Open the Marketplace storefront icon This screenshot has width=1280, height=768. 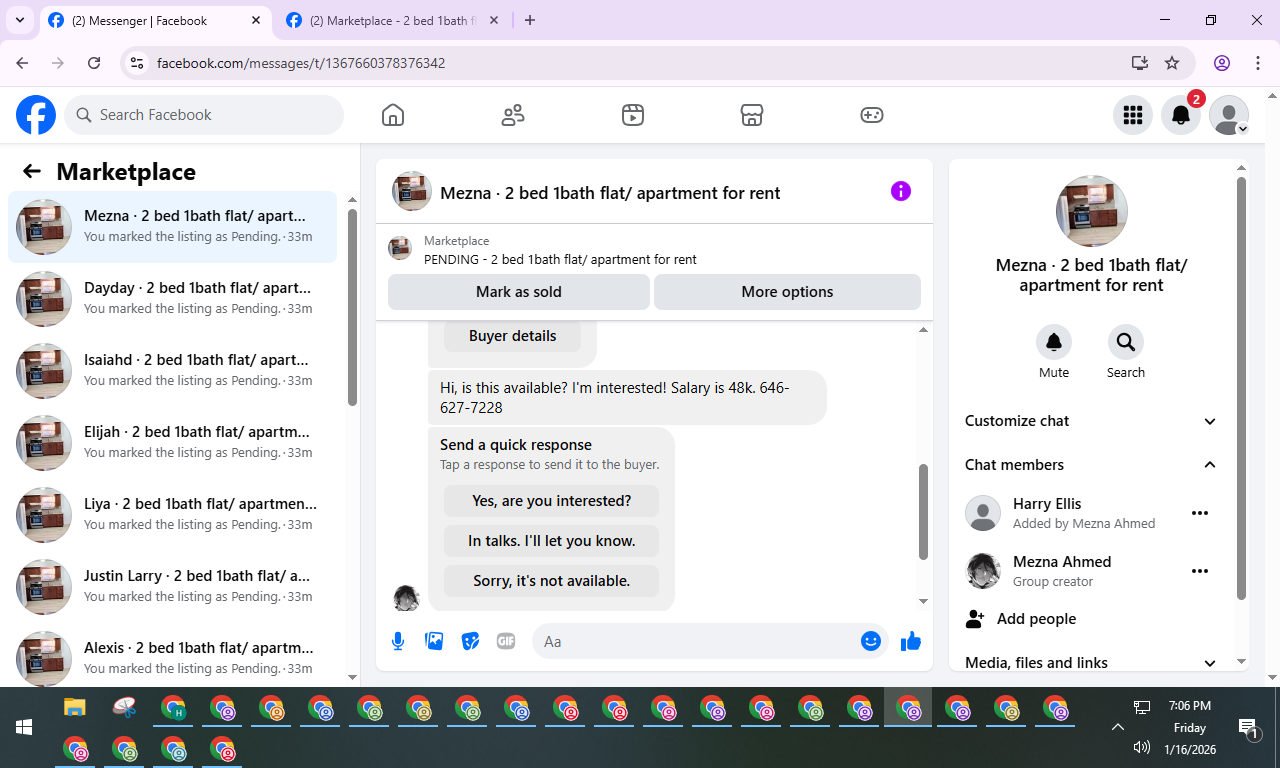point(752,115)
